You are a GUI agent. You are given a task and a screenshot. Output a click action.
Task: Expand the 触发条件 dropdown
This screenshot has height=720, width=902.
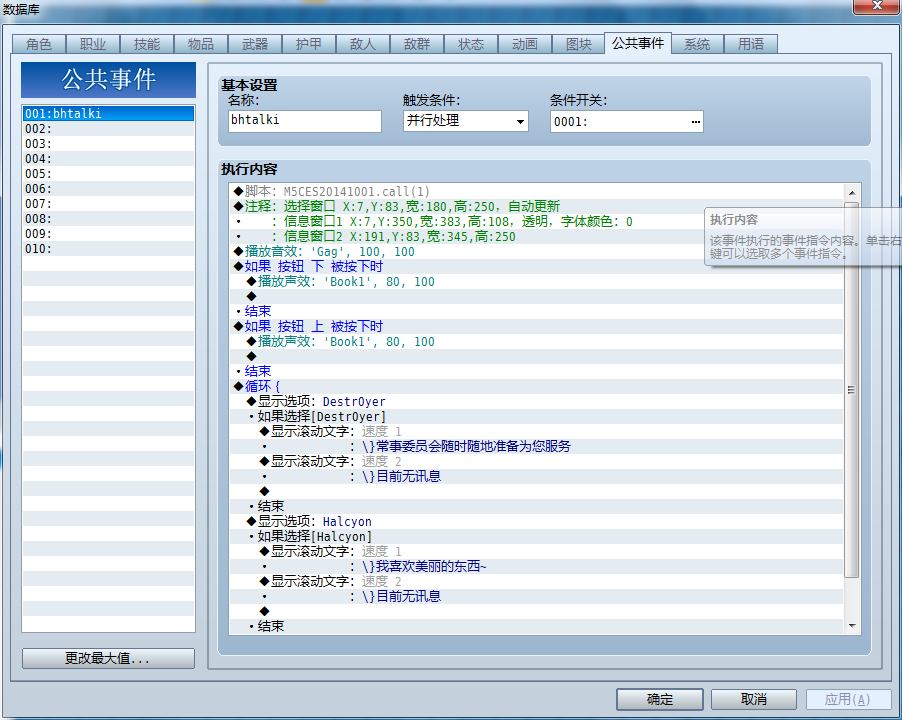point(520,121)
